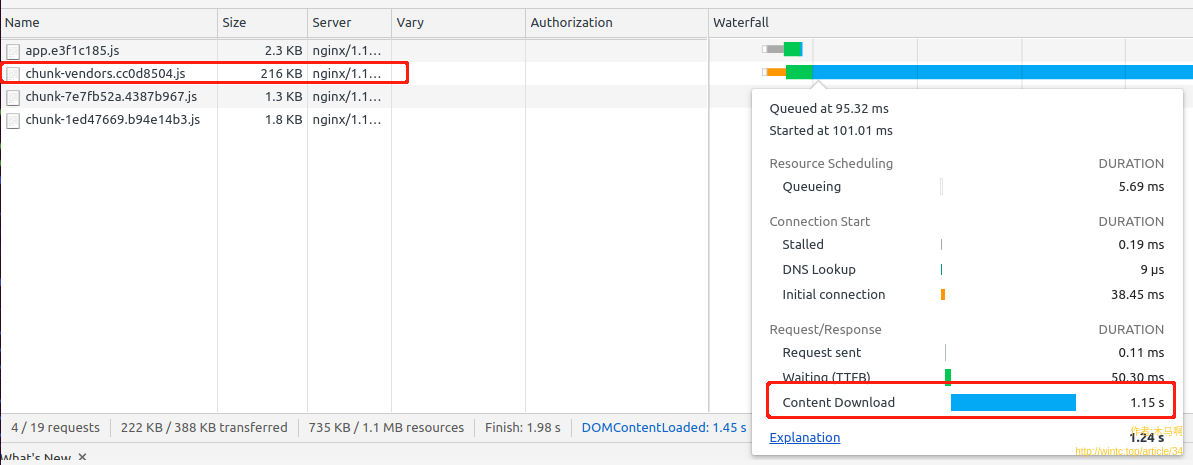1193x465 pixels.
Task: Click the Initial connection timing row label
Action: pyautogui.click(x=834, y=295)
